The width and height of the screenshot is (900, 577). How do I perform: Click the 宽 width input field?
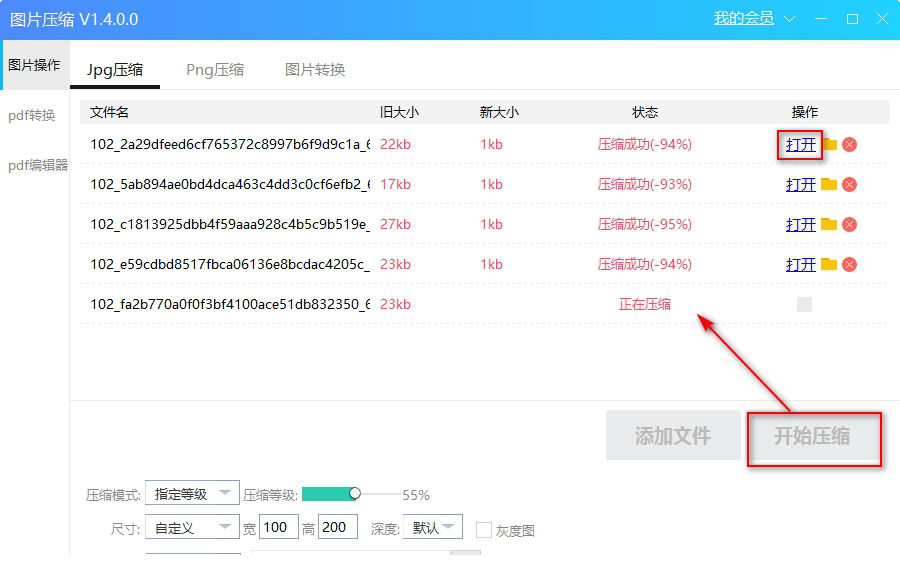(x=279, y=527)
